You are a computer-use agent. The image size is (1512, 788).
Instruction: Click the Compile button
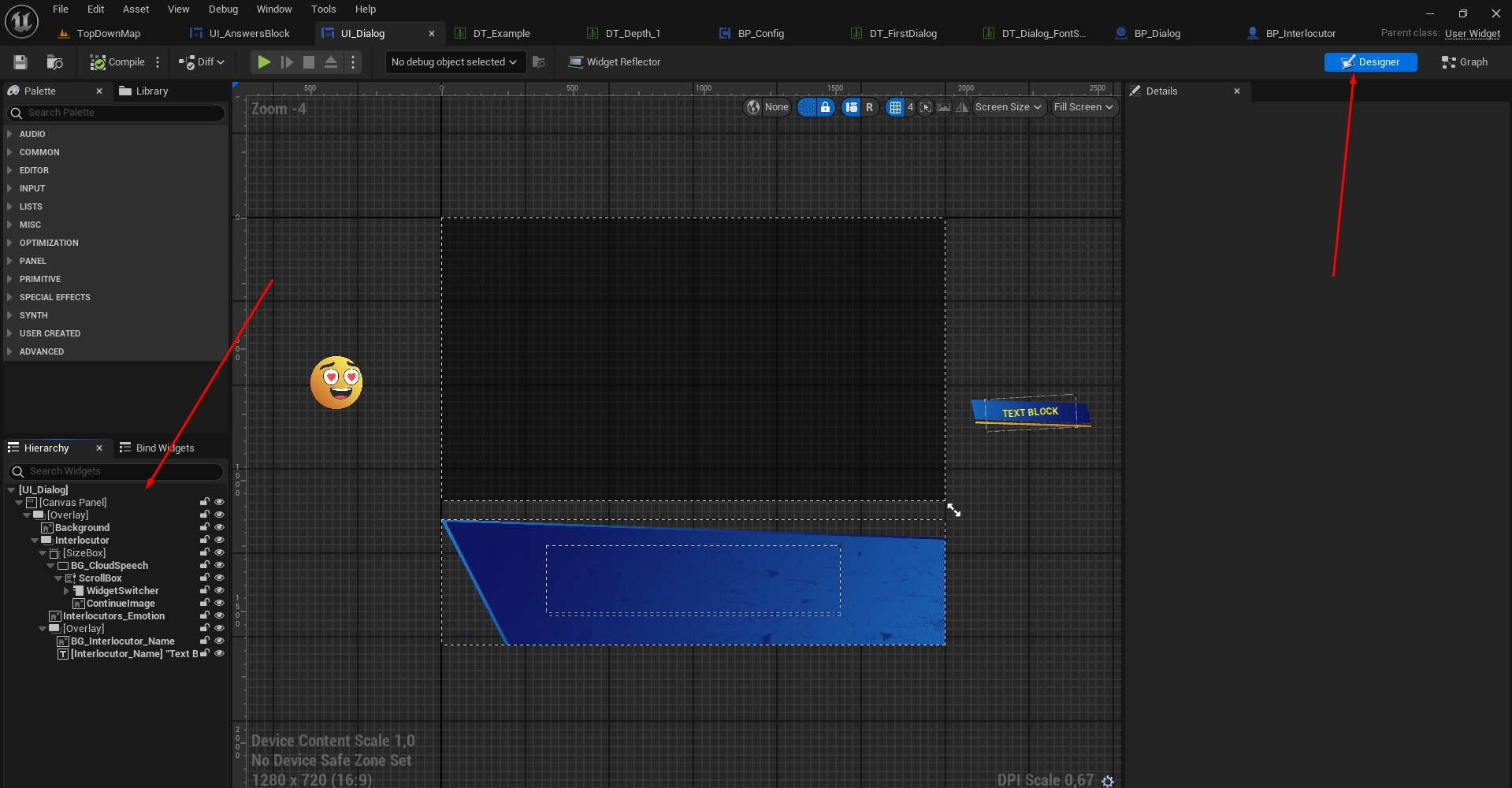pos(117,62)
